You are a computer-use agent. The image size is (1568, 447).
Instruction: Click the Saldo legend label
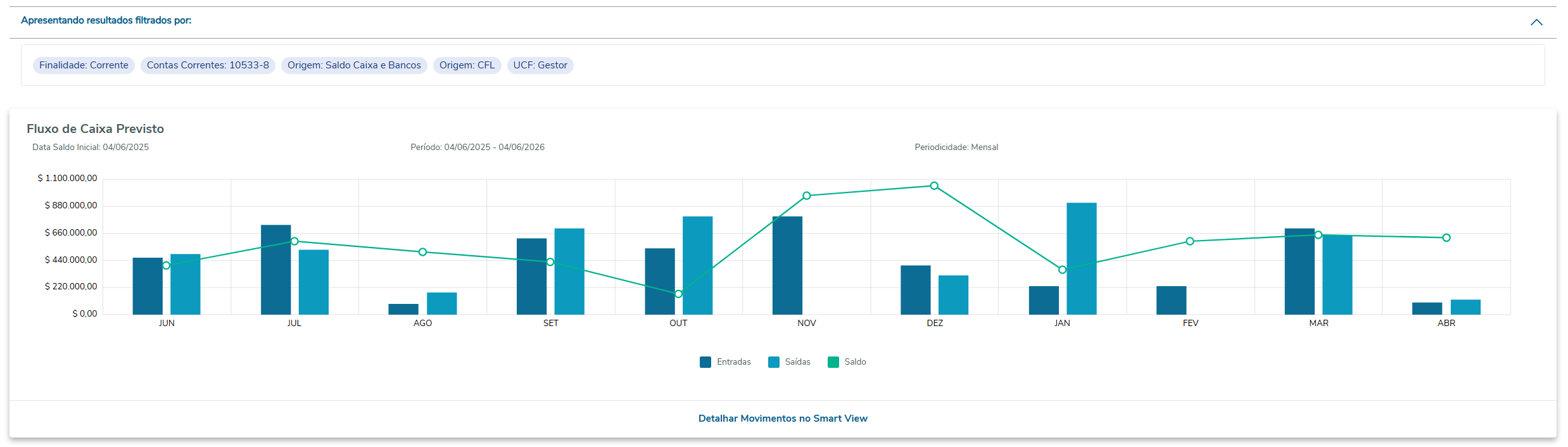click(x=856, y=362)
